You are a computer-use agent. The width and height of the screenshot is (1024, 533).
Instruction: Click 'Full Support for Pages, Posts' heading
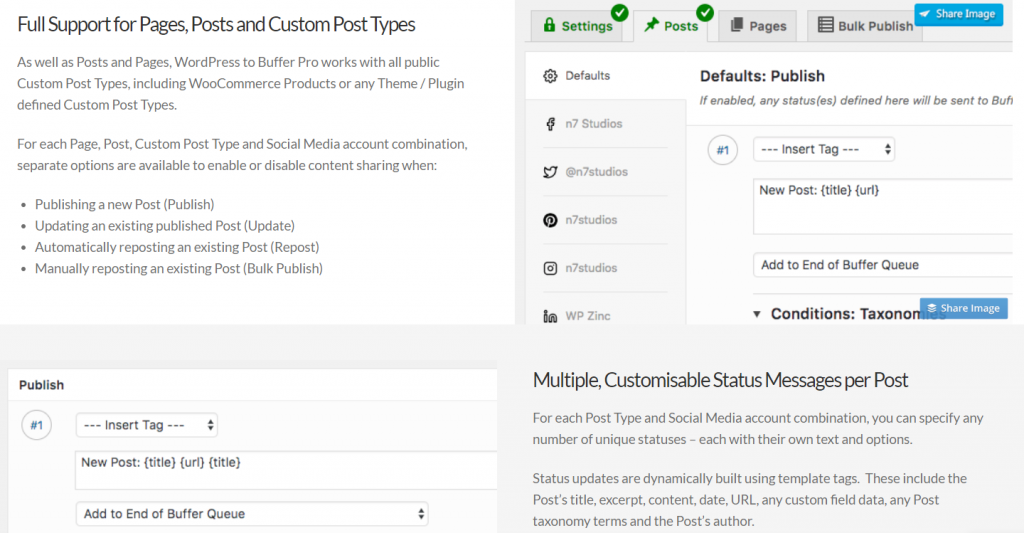coord(216,24)
